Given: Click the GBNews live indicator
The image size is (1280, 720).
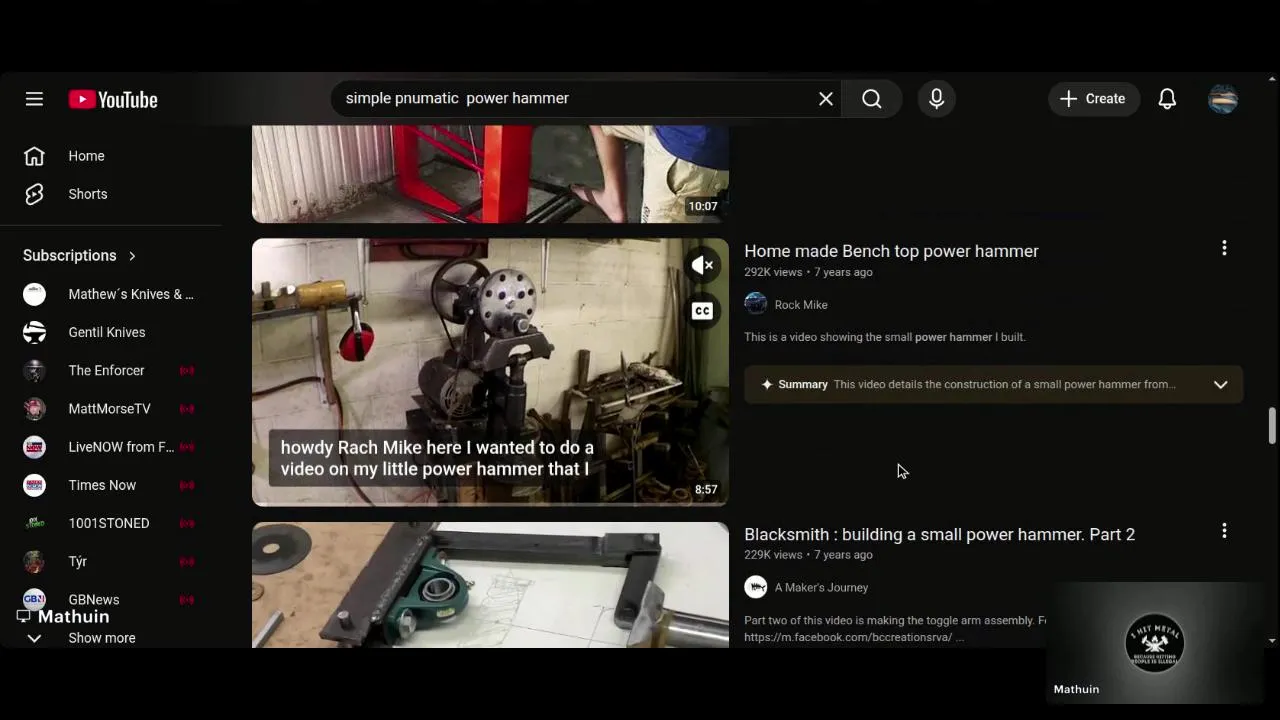Looking at the screenshot, I should click(186, 600).
